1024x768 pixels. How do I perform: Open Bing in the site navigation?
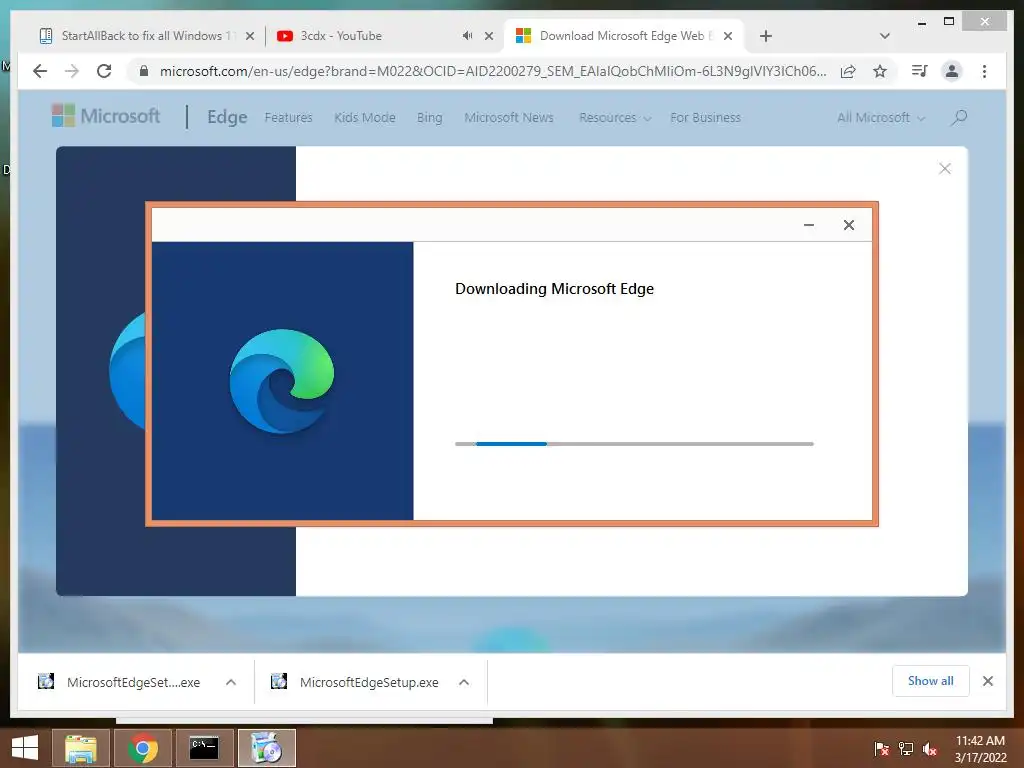coord(429,118)
